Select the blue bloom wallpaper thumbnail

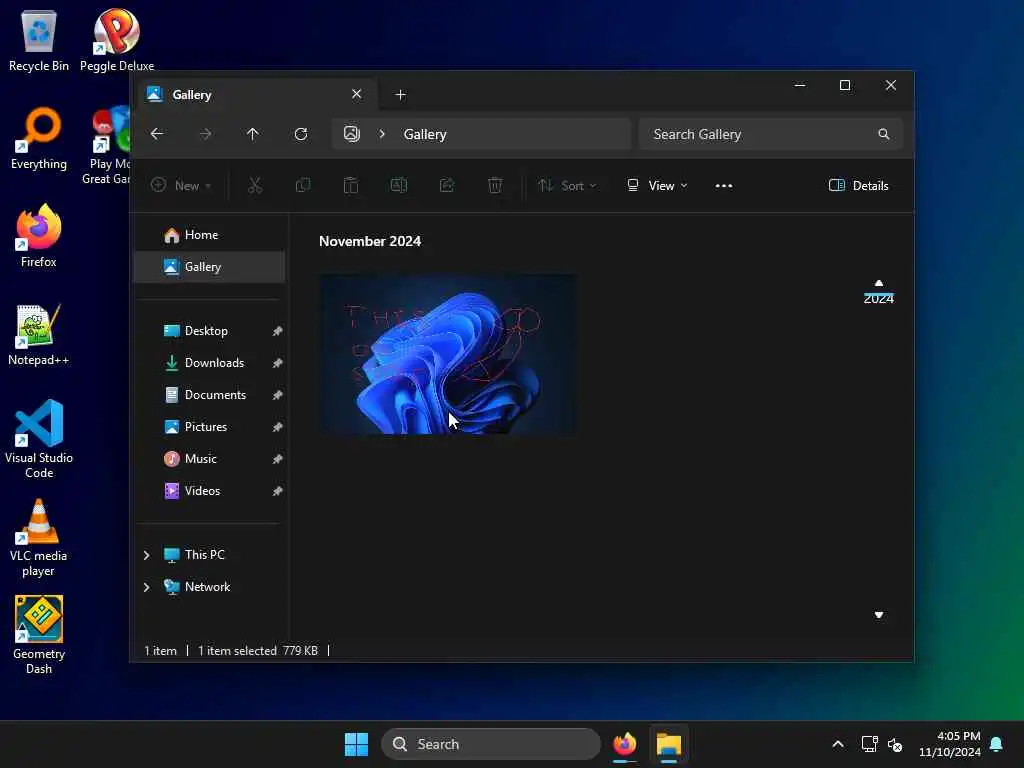click(x=447, y=354)
